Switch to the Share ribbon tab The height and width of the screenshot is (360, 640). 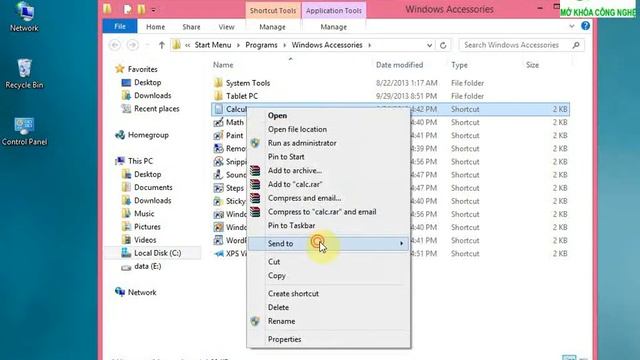point(191,27)
